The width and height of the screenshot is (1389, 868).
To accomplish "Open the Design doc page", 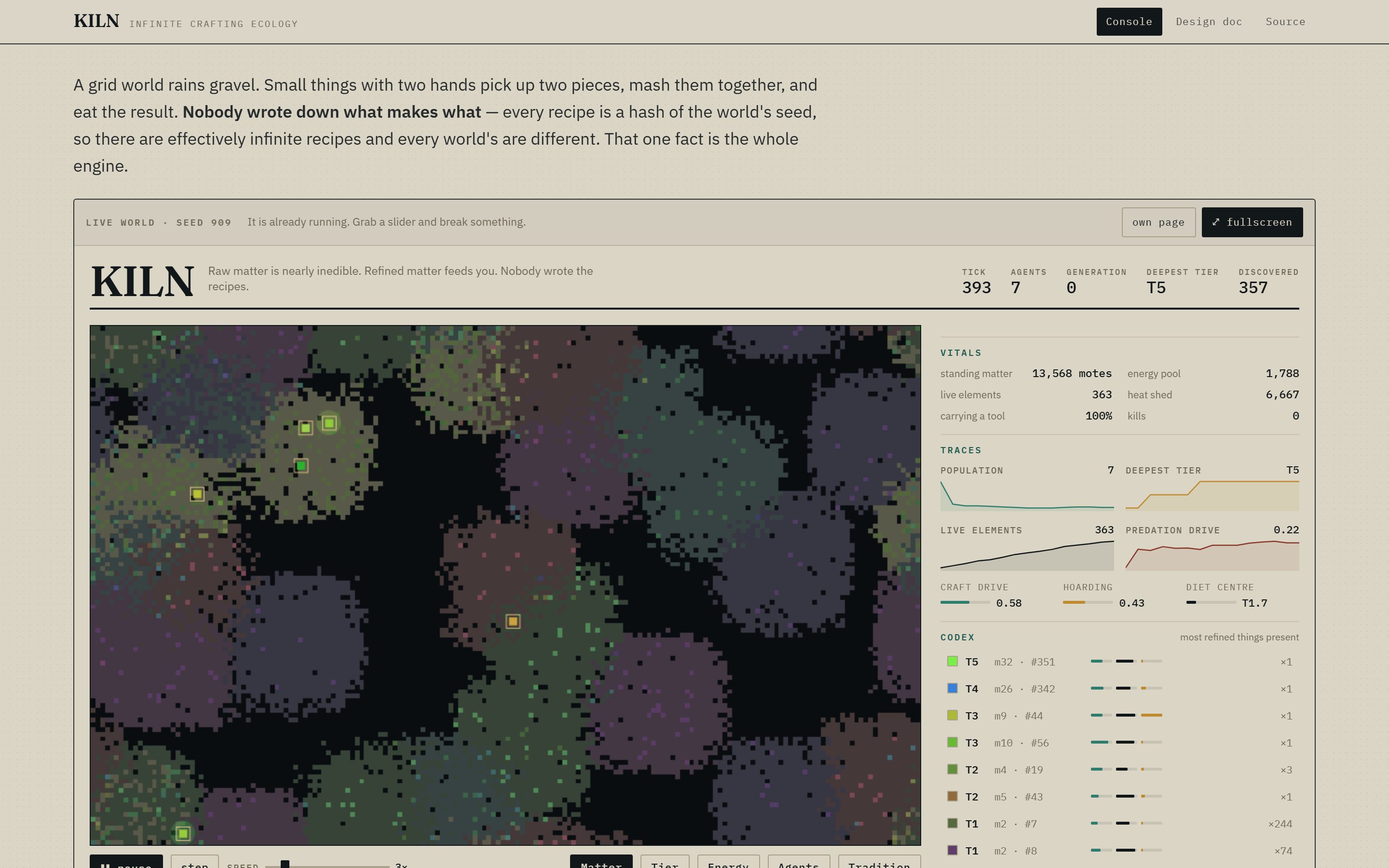I will click(1209, 22).
